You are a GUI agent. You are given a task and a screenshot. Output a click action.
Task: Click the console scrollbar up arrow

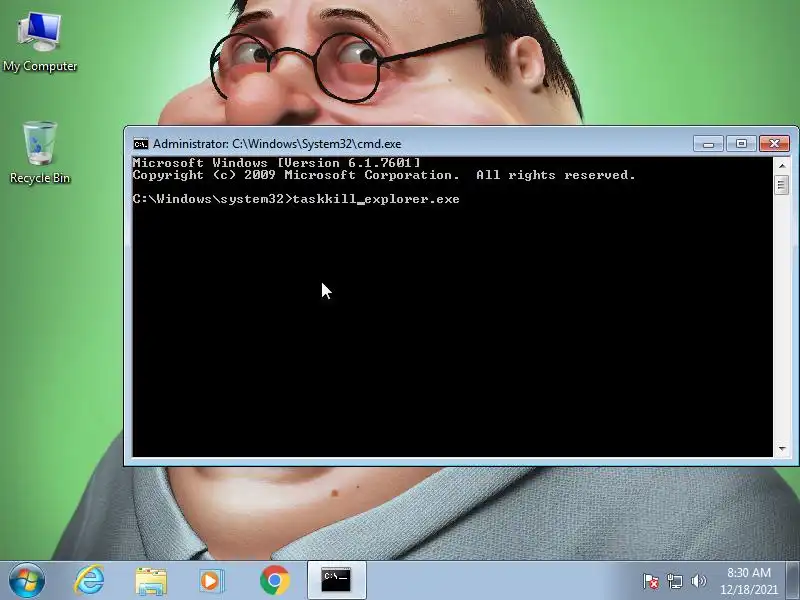coord(782,165)
